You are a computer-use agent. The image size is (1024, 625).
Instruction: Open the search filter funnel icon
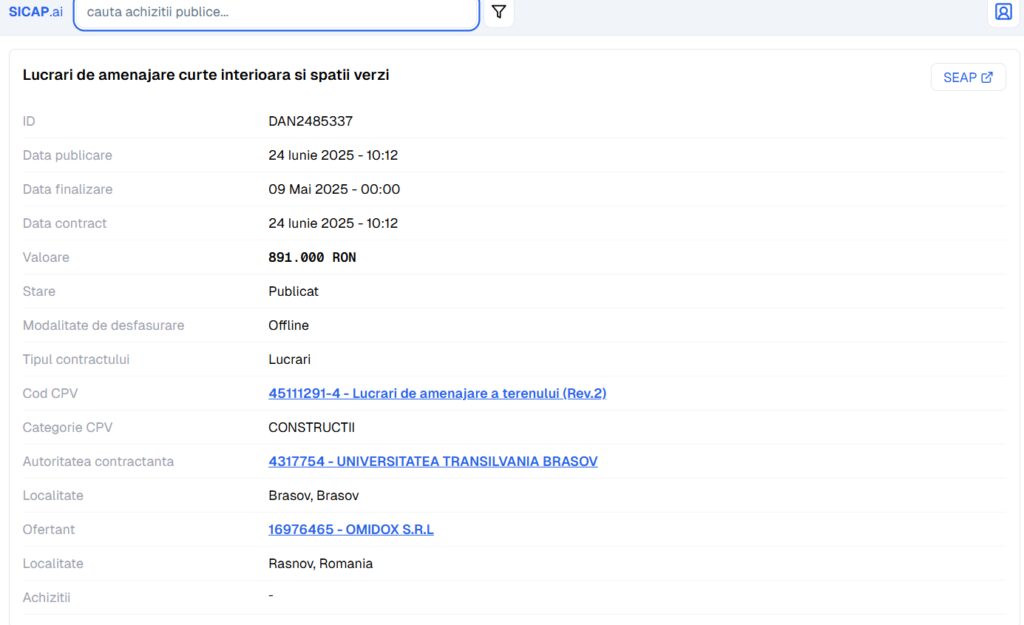click(499, 12)
